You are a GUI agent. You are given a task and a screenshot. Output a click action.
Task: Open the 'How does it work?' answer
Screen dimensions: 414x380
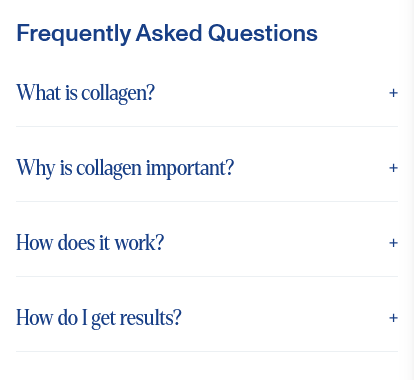pos(207,243)
